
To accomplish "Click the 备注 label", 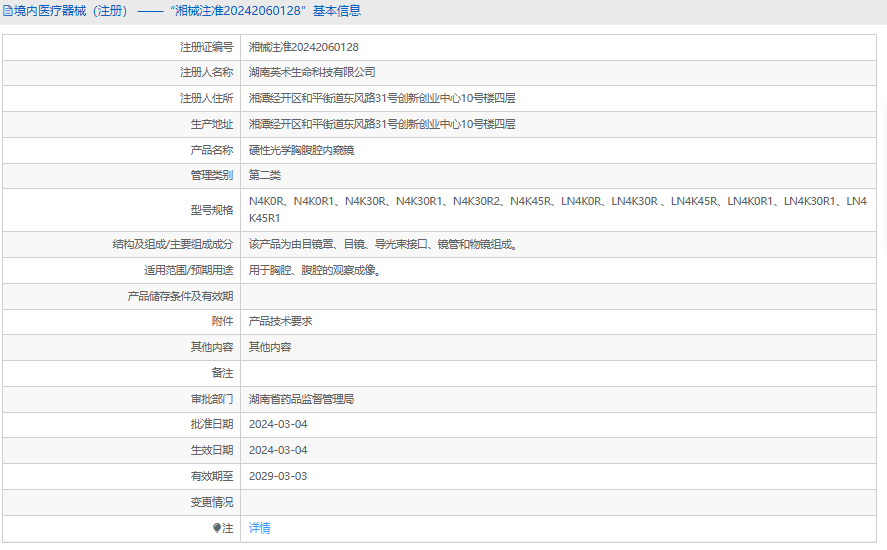I will [x=222, y=373].
